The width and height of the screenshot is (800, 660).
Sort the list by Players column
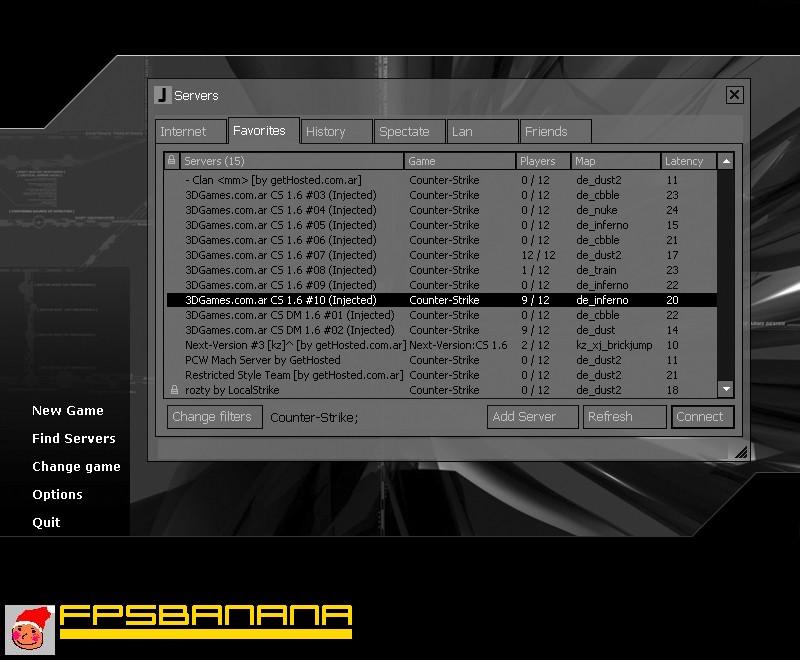pyautogui.click(x=543, y=161)
